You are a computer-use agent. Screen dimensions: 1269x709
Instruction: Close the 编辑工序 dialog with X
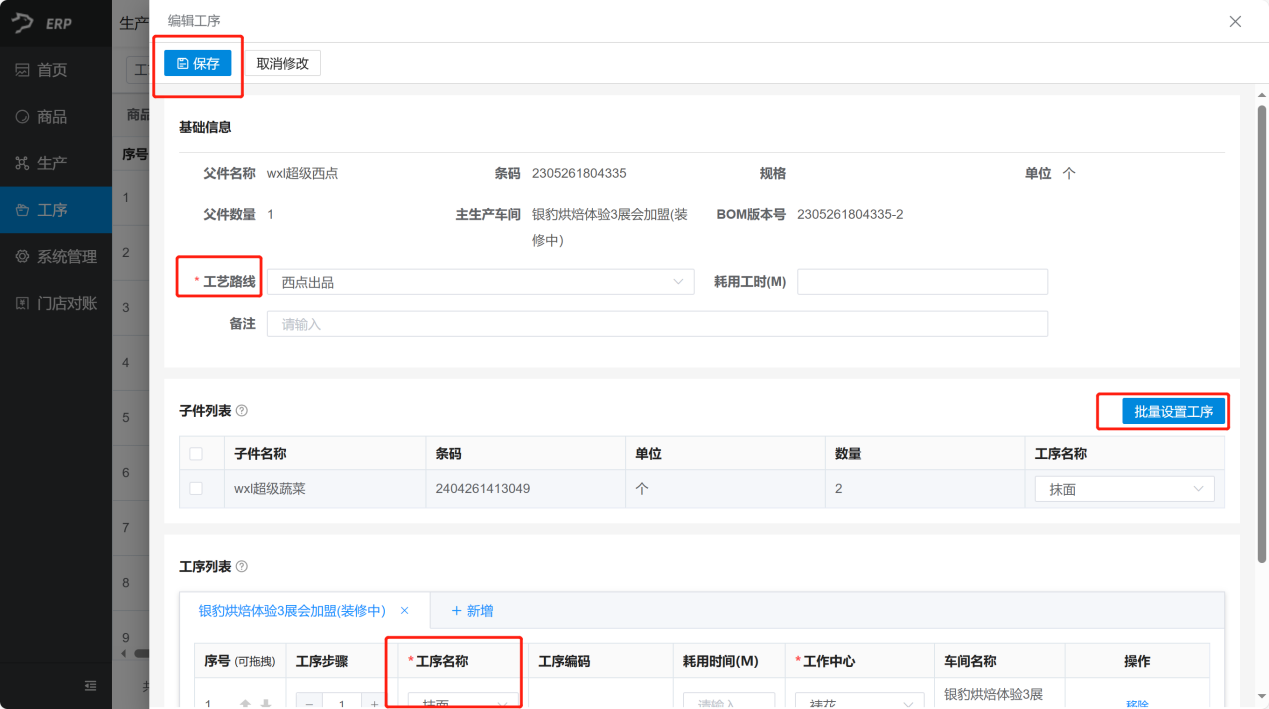point(1235,21)
